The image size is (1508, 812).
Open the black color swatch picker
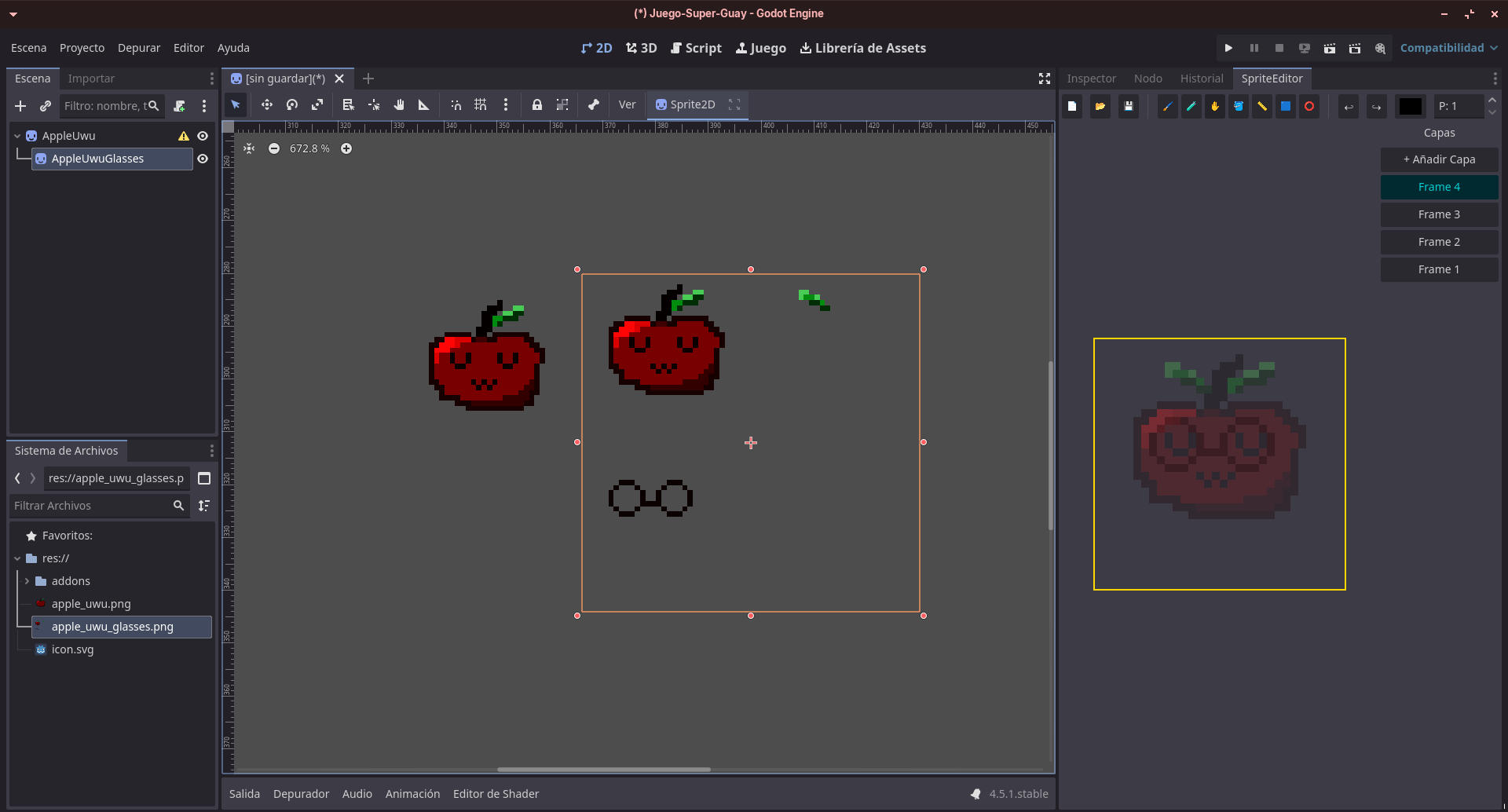tap(1411, 106)
